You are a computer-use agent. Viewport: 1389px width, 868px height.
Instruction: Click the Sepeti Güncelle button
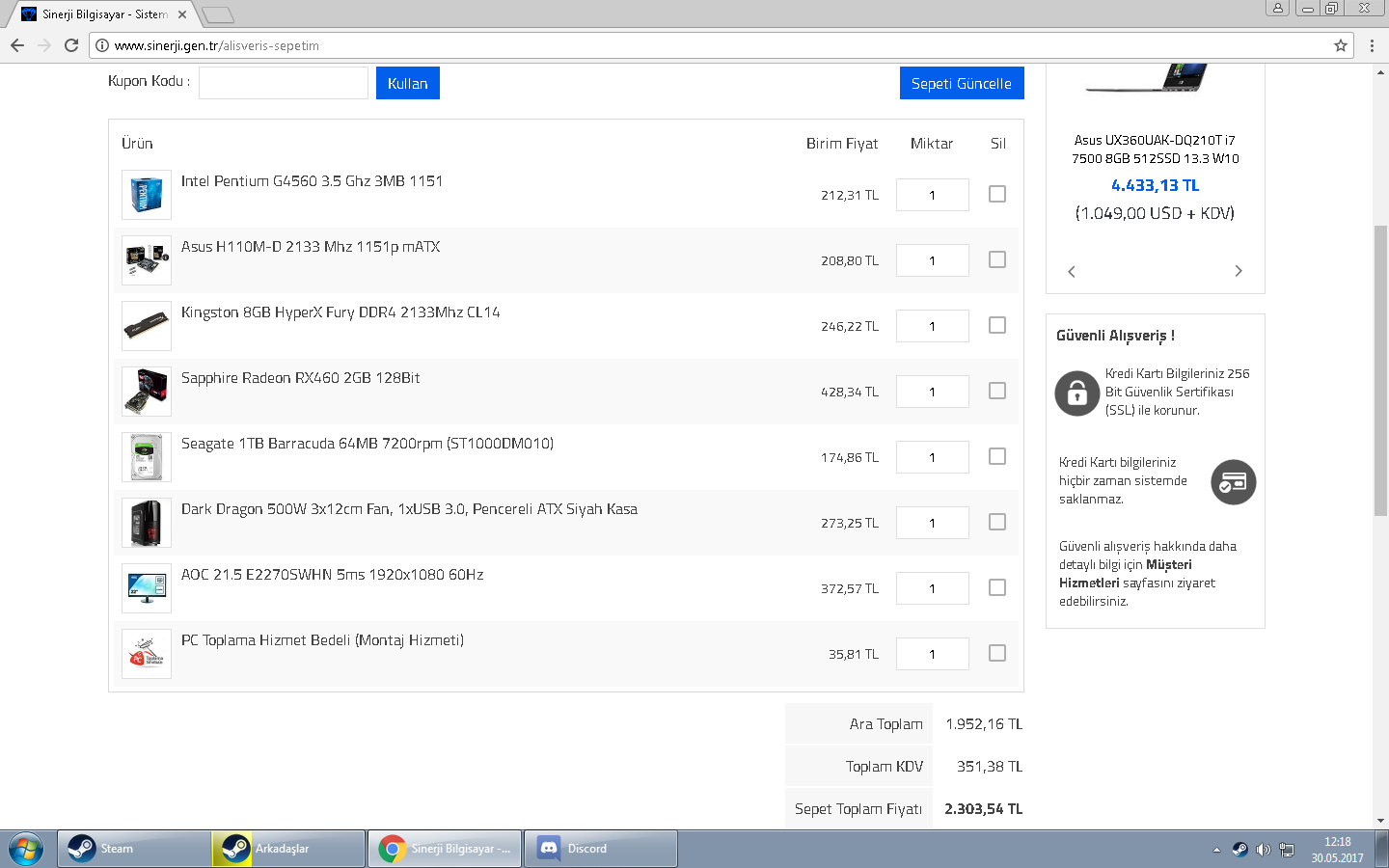[x=962, y=83]
